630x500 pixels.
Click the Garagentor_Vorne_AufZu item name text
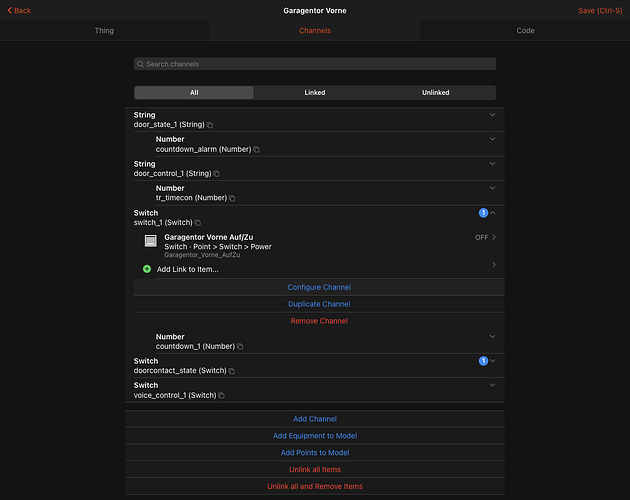point(202,255)
